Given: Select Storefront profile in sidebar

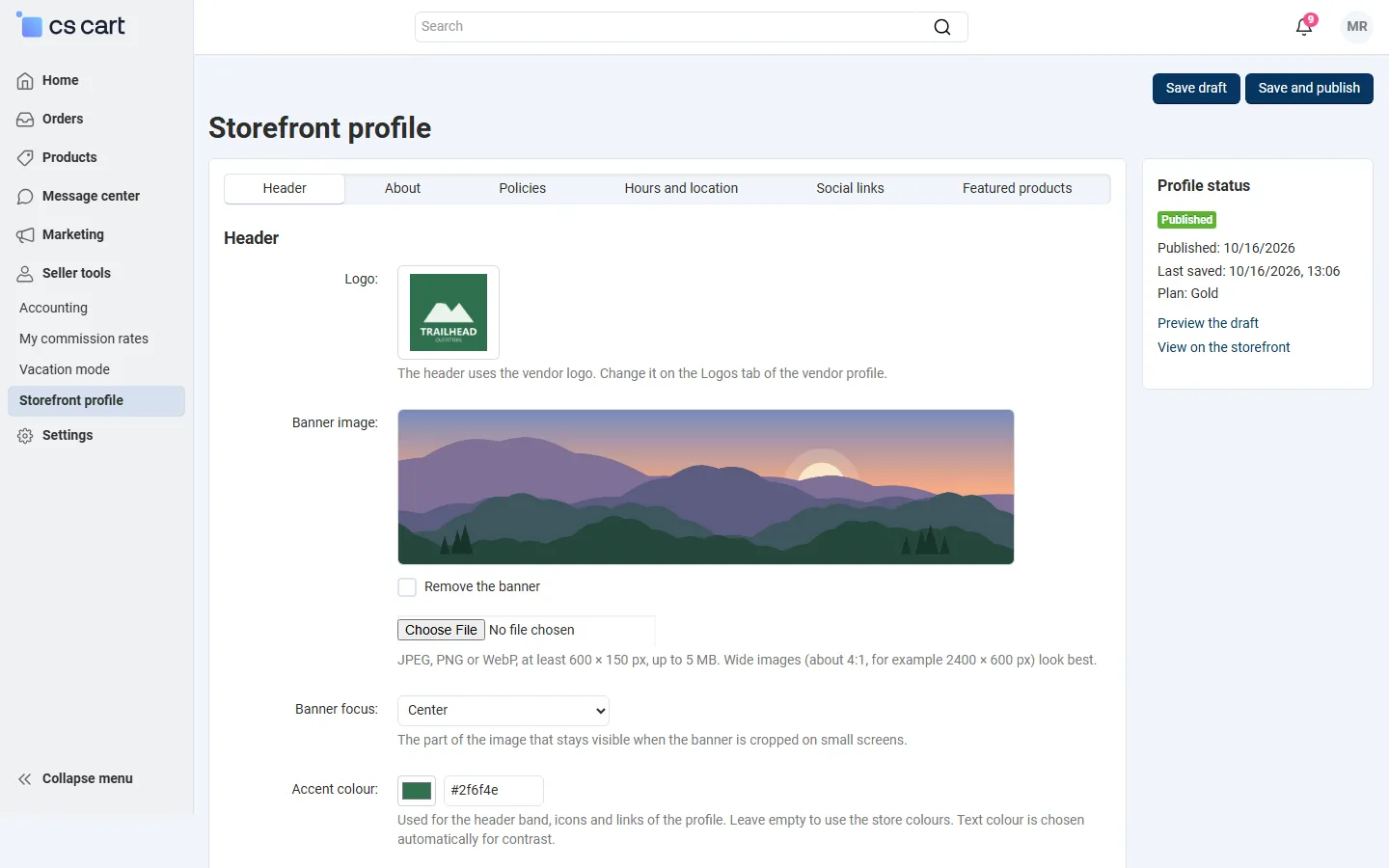Looking at the screenshot, I should click(x=96, y=401).
